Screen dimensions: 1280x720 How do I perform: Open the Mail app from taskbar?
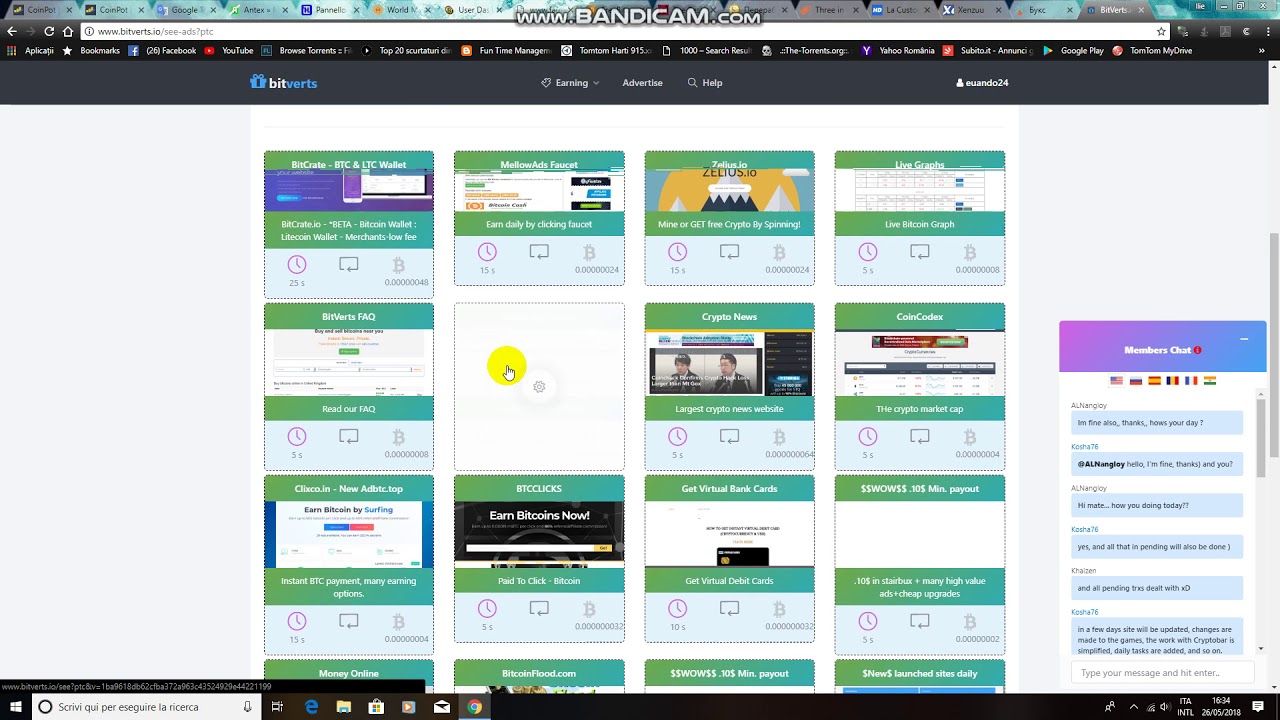click(442, 707)
